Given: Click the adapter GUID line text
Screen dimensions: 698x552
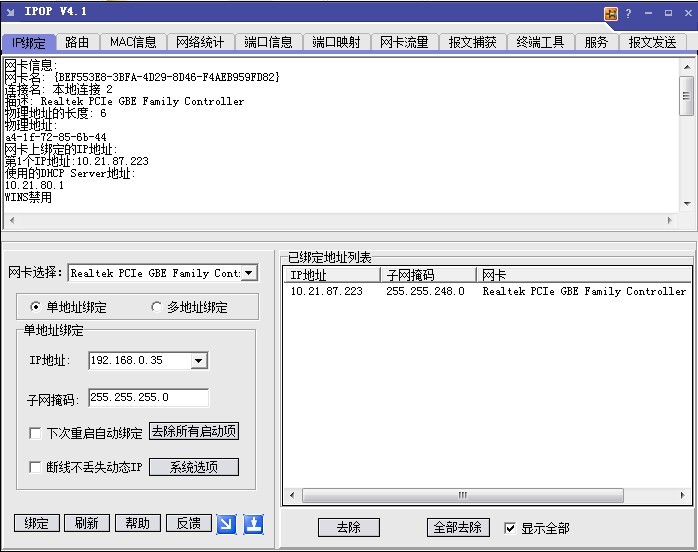Looking at the screenshot, I should click(x=142, y=77).
